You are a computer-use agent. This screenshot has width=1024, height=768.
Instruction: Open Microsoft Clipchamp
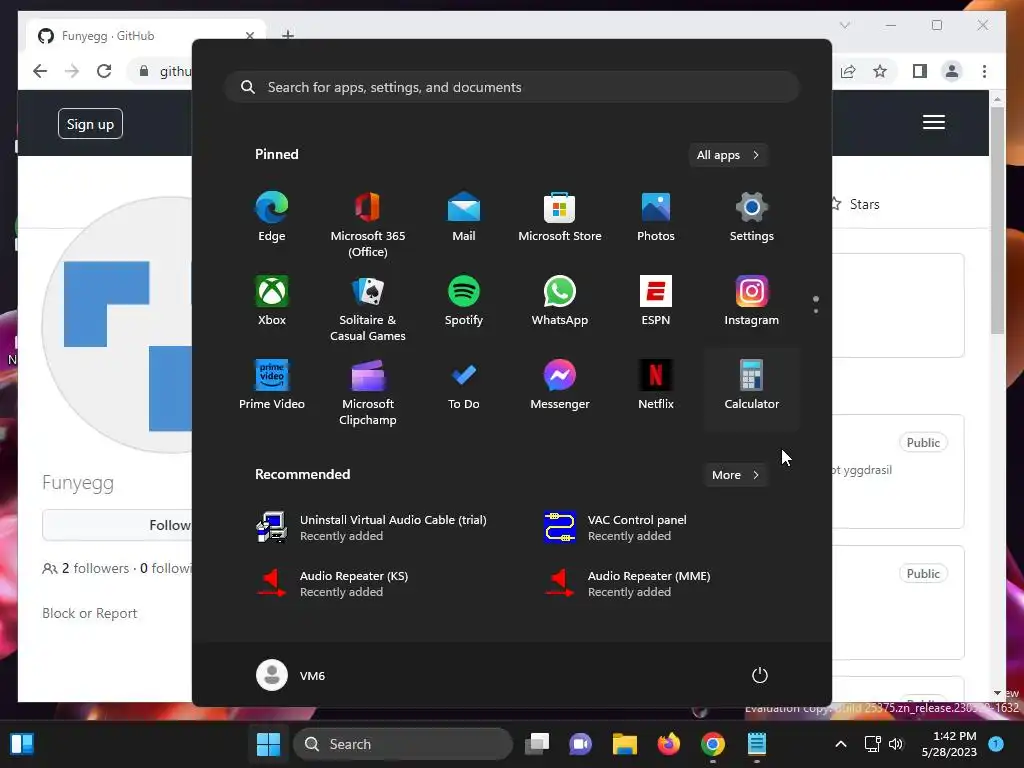pos(368,392)
